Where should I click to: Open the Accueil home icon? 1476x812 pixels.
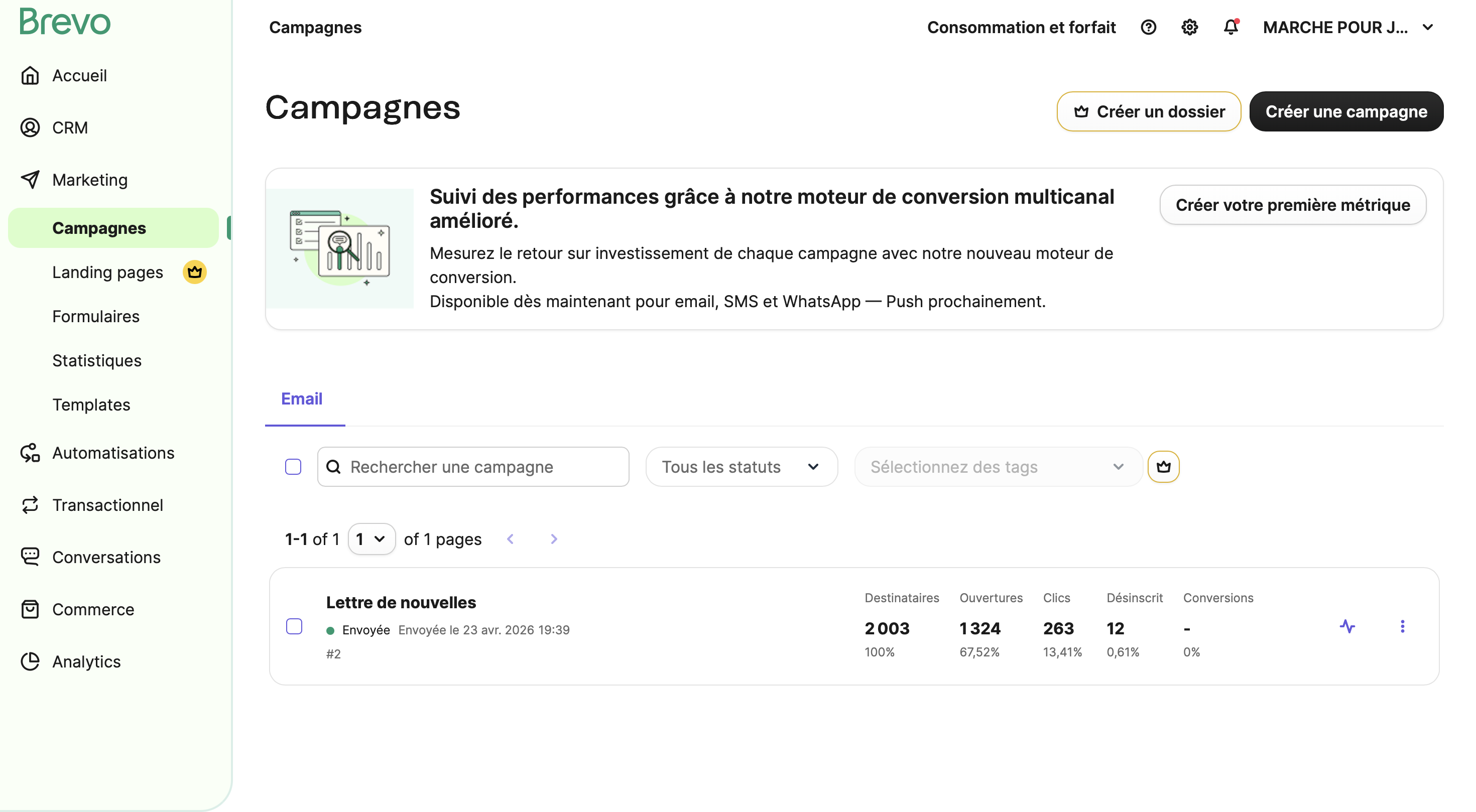coord(30,75)
